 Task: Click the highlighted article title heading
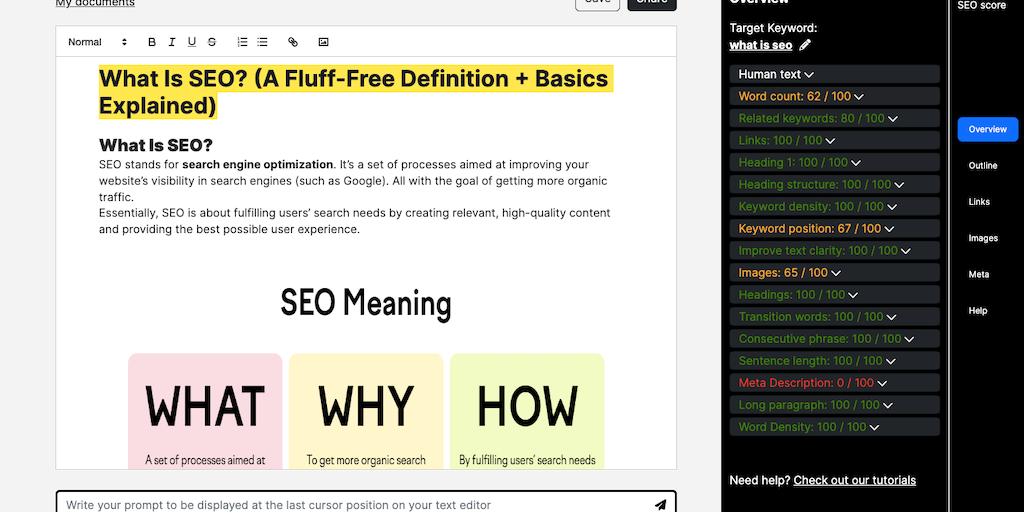356,91
